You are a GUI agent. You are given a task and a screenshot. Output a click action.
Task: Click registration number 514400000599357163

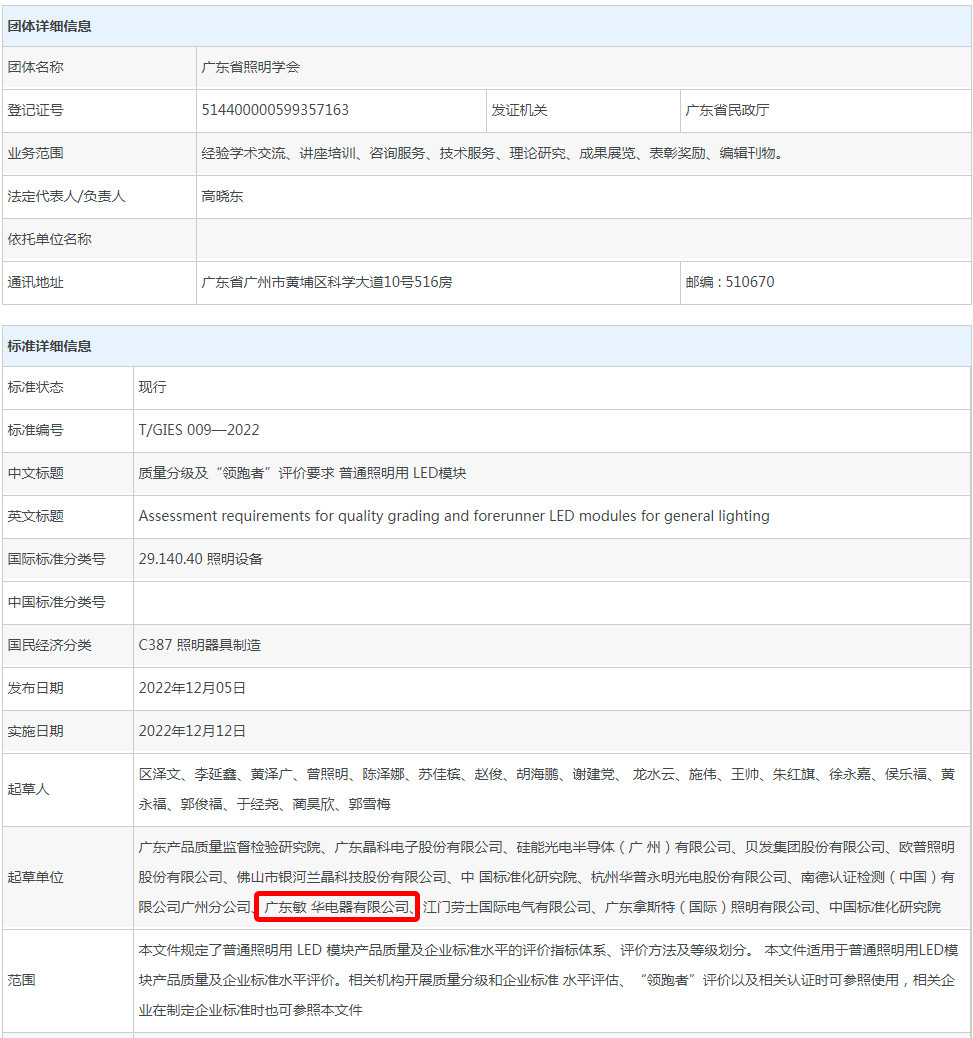[275, 110]
